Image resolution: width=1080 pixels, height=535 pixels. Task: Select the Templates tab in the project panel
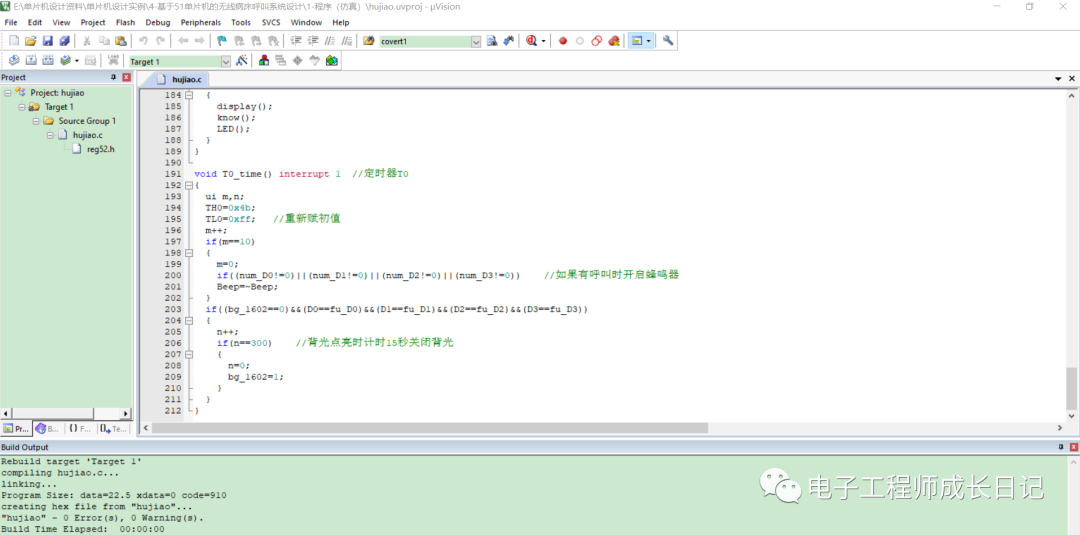(113, 428)
